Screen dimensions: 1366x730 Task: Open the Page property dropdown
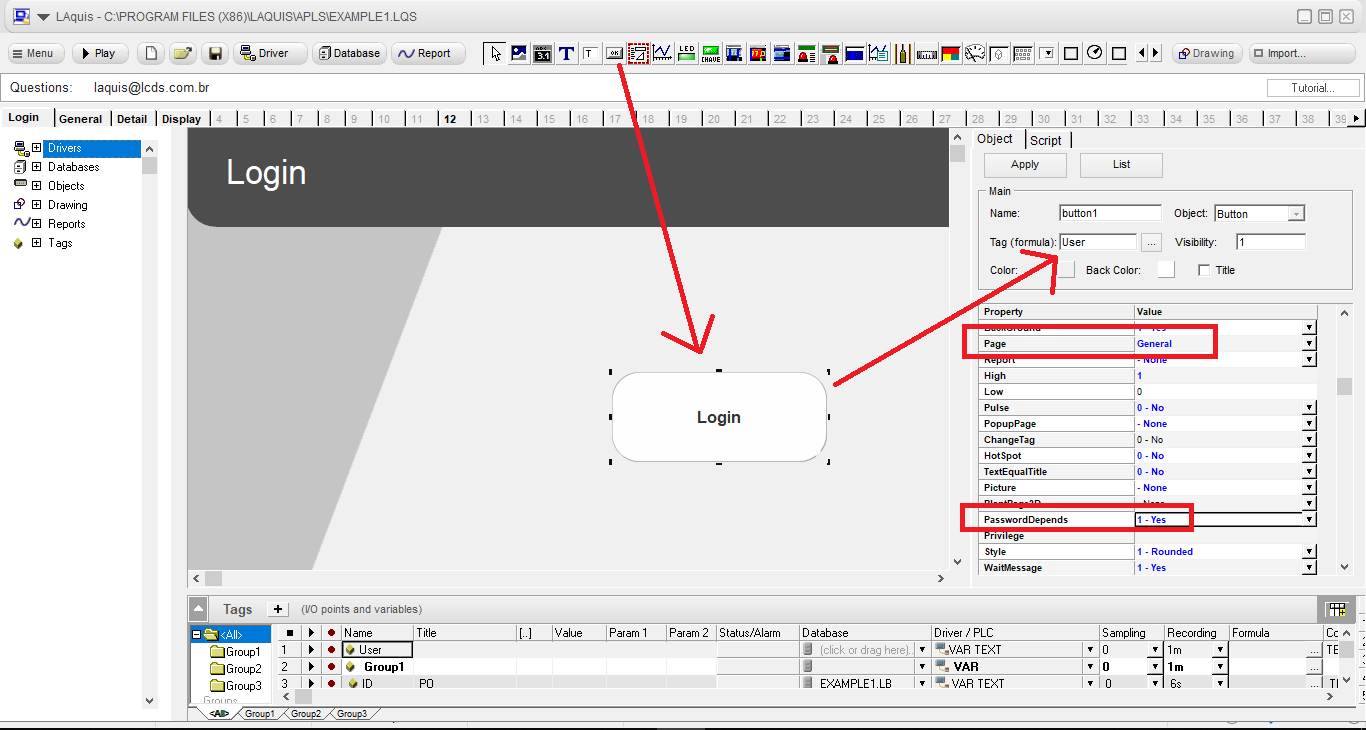click(x=1309, y=344)
